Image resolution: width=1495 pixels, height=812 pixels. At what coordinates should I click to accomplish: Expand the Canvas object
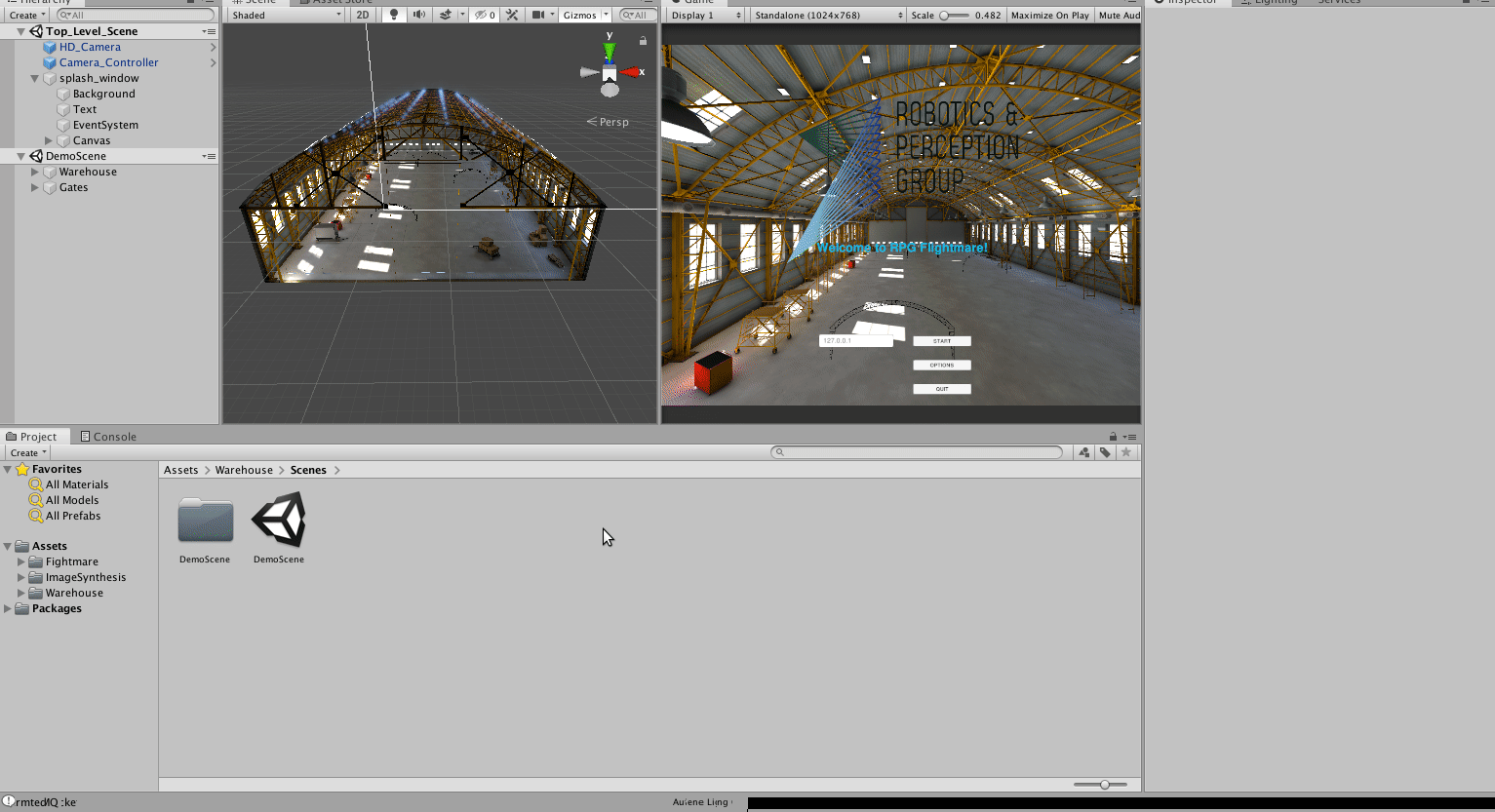[x=48, y=140]
